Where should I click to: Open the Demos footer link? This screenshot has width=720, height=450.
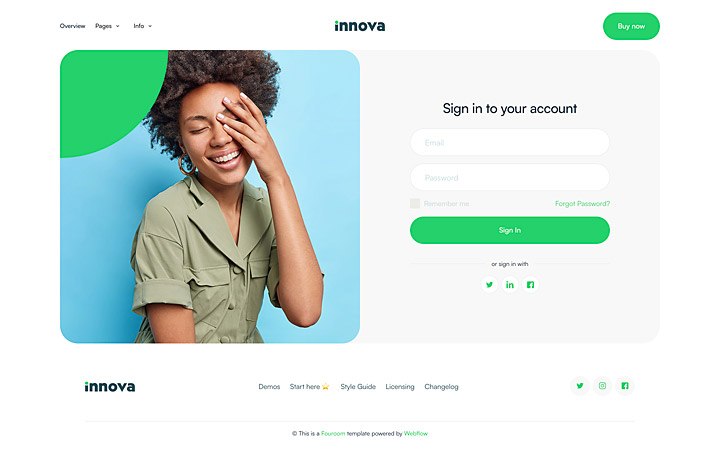point(269,387)
